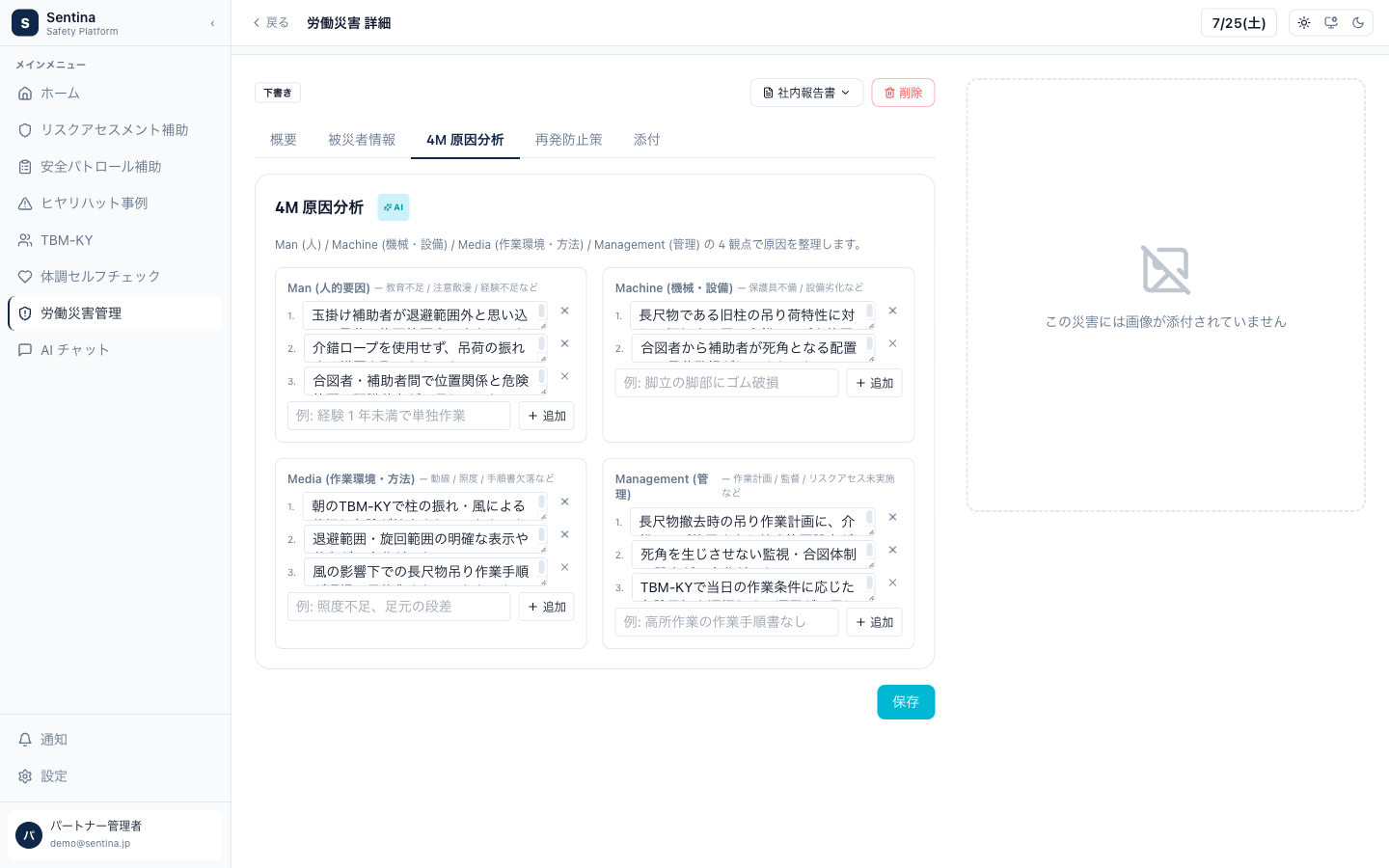
Task: Switch to light theme sun icon
Action: [x=1304, y=23]
